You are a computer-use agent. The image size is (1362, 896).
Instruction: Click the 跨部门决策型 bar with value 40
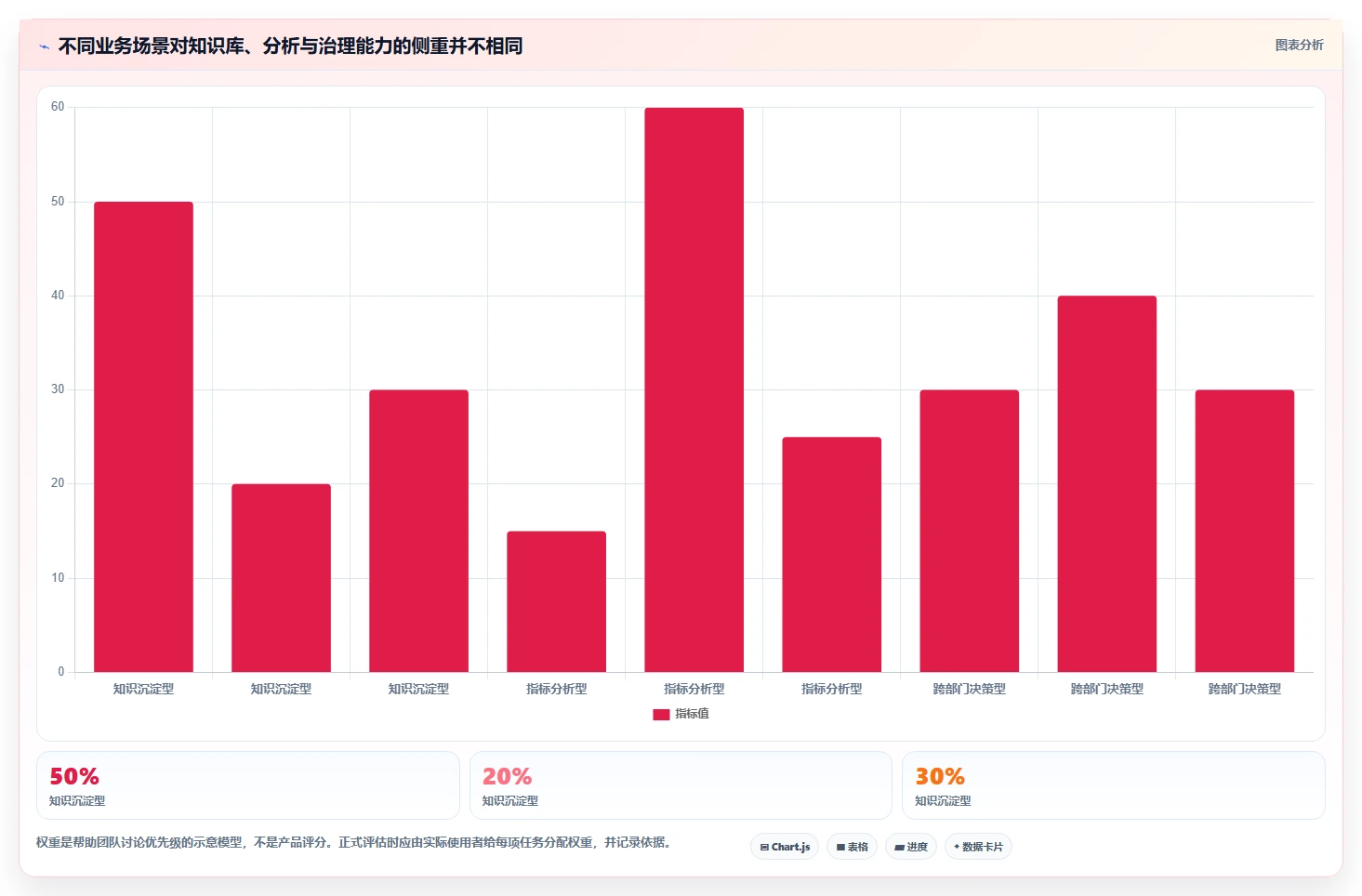click(x=1106, y=483)
